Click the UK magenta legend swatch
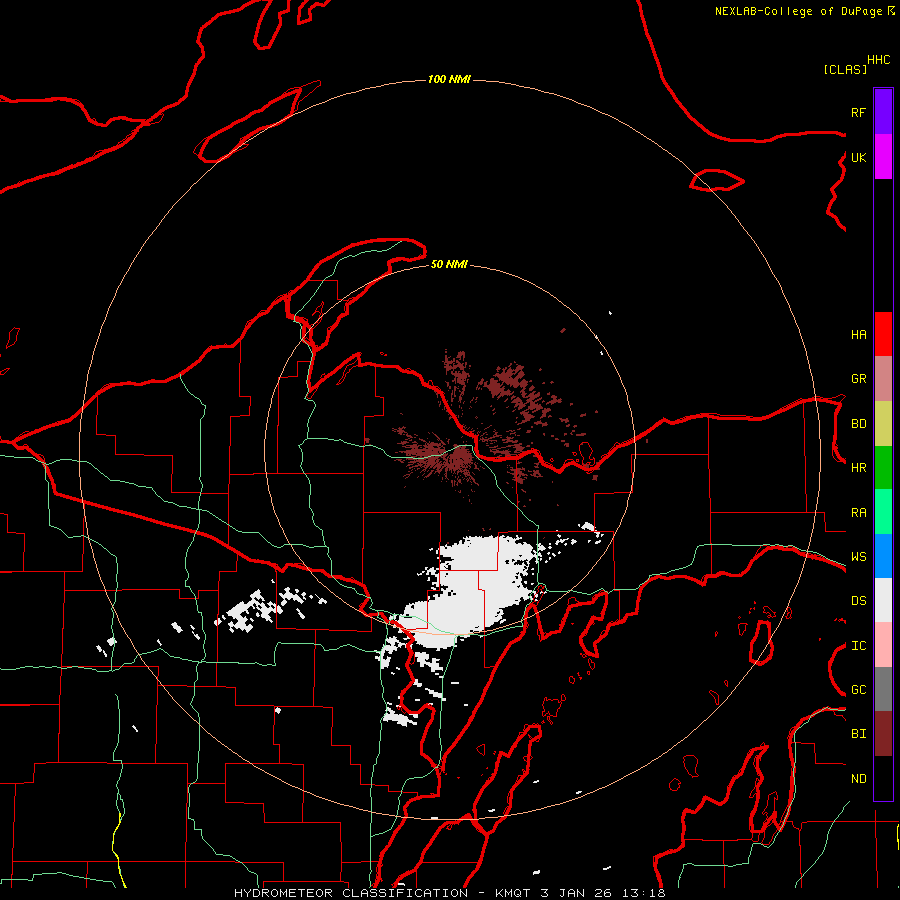 point(883,157)
